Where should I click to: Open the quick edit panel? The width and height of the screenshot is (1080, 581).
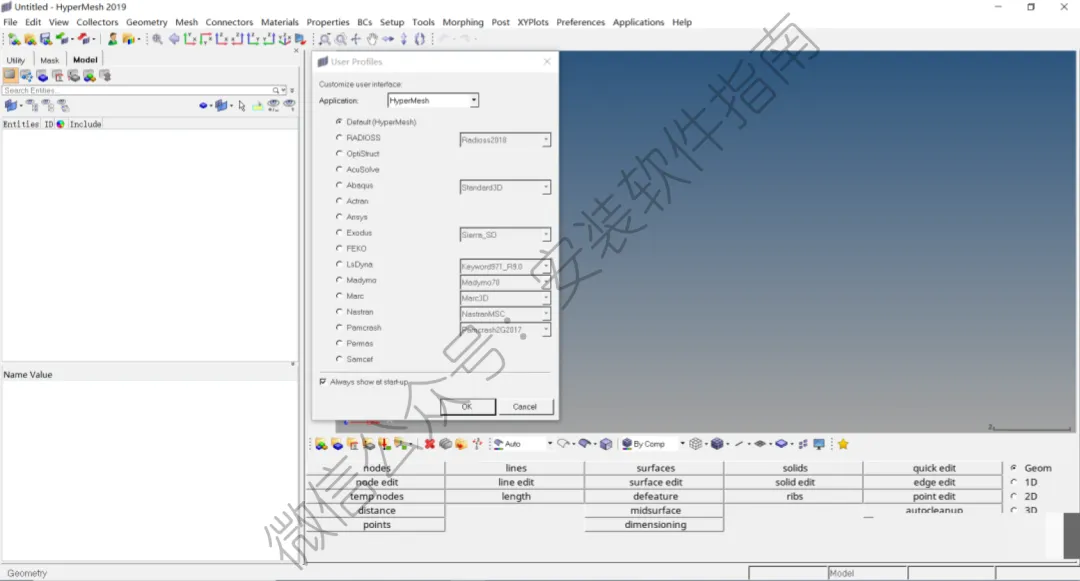coord(934,468)
